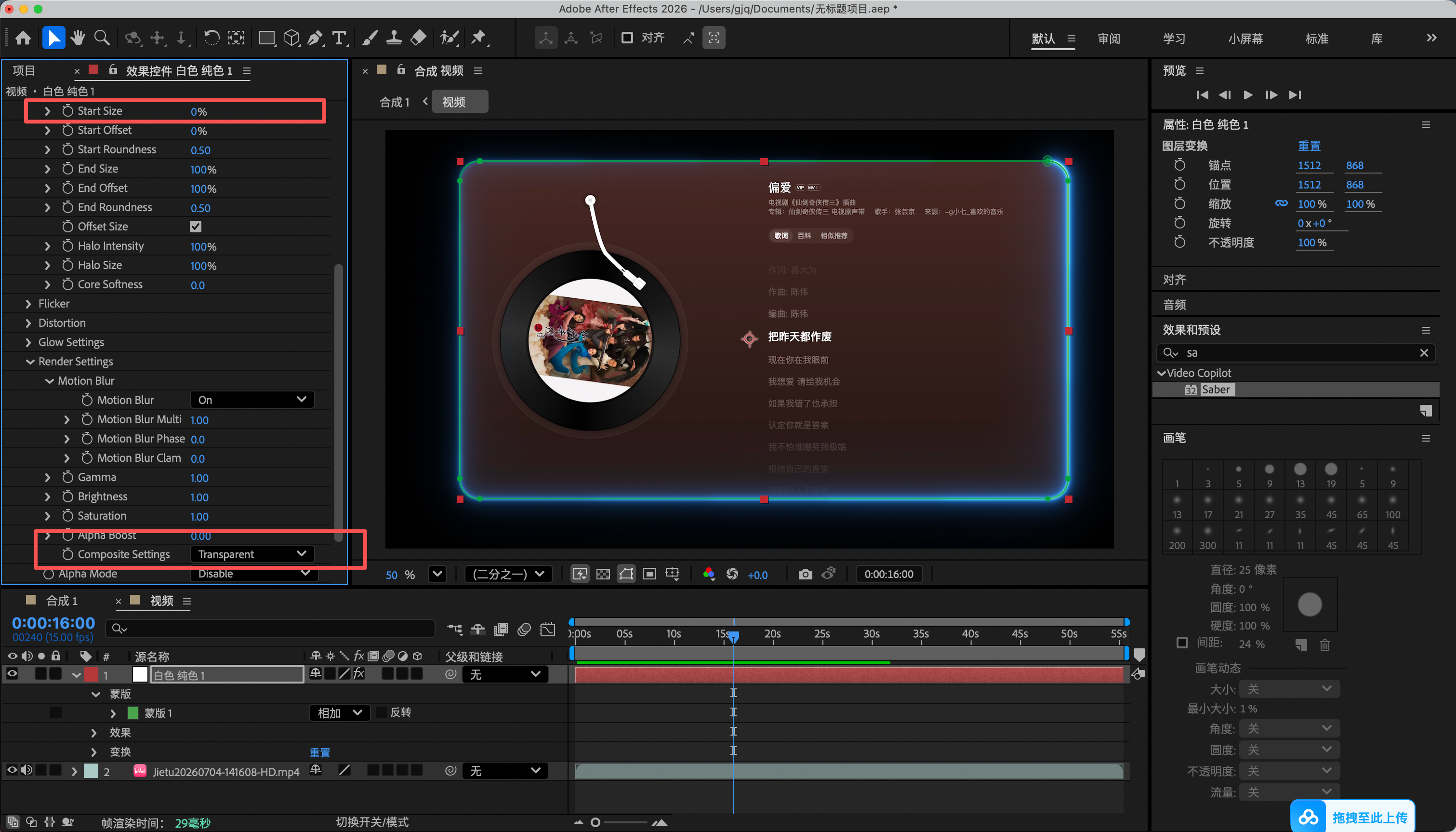Enable the 对齐 snapping checkbox
1456x832 pixels.
click(627, 38)
